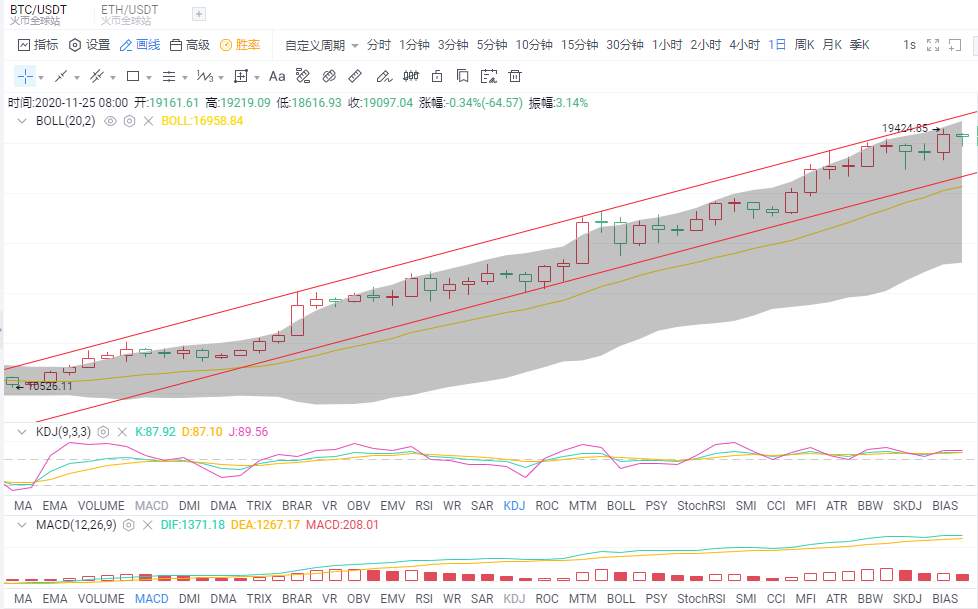Select the 1日 daily timeframe

tap(777, 45)
